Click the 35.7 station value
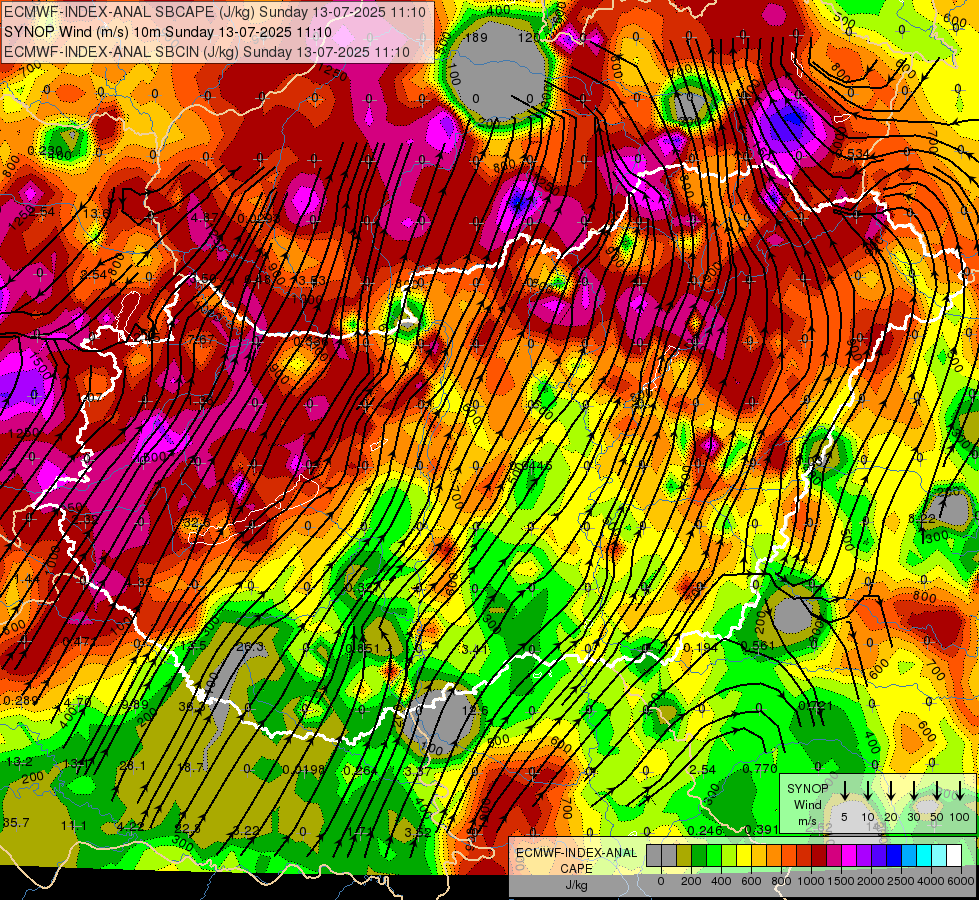979x900 pixels. 16,823
